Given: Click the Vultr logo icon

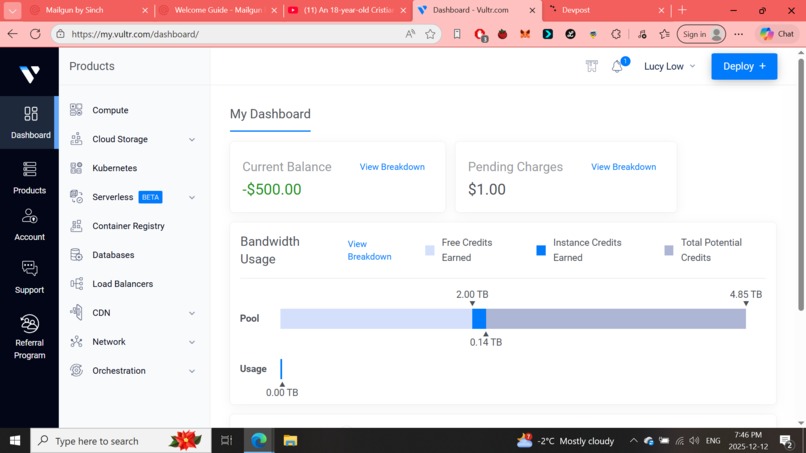Looking at the screenshot, I should [29, 74].
